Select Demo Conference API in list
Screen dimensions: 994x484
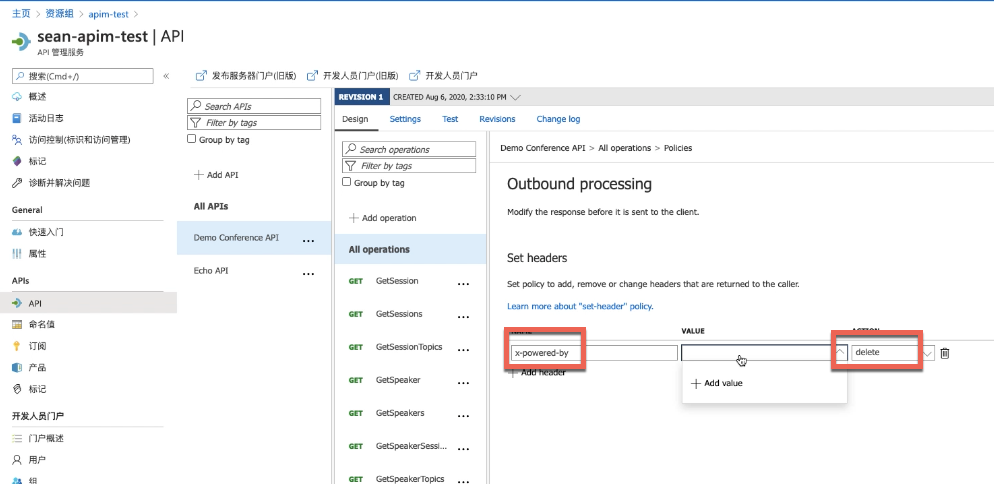click(x=236, y=238)
